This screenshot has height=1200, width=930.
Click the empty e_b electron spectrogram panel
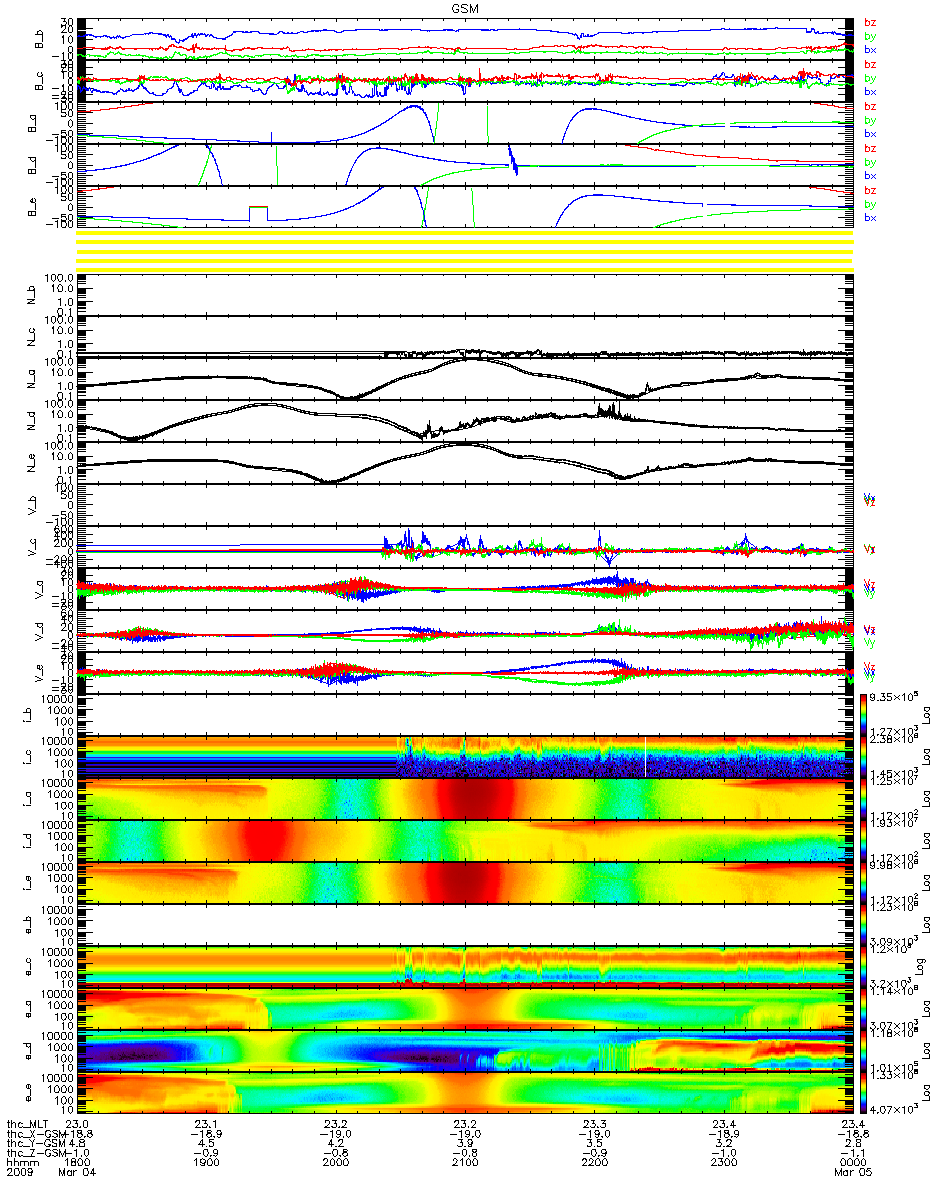[466, 925]
